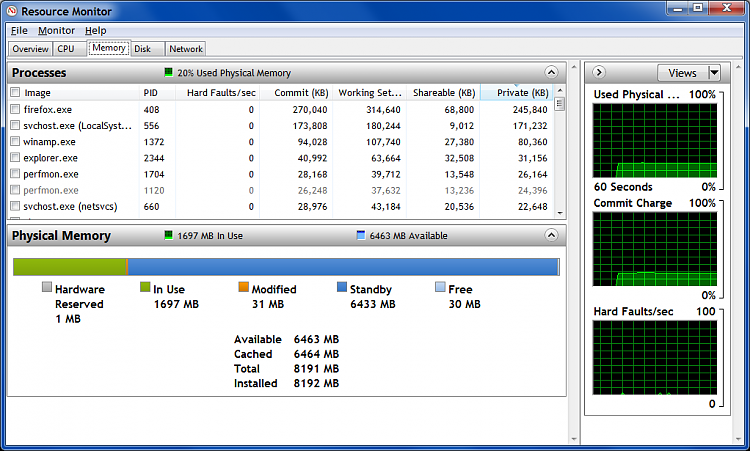
Task: Open the Help menu
Action: click(x=96, y=31)
